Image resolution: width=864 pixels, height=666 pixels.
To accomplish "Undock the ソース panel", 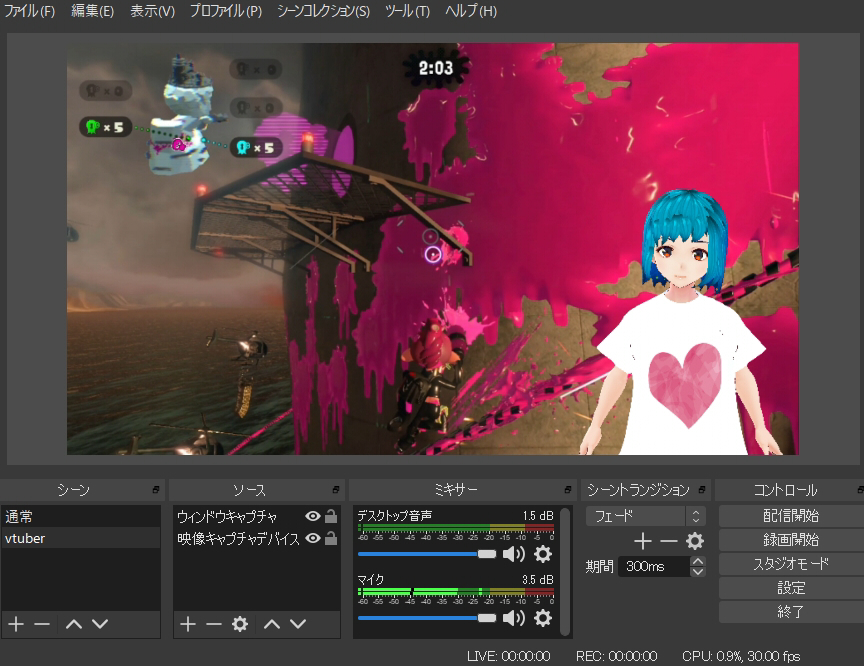I will click(336, 490).
